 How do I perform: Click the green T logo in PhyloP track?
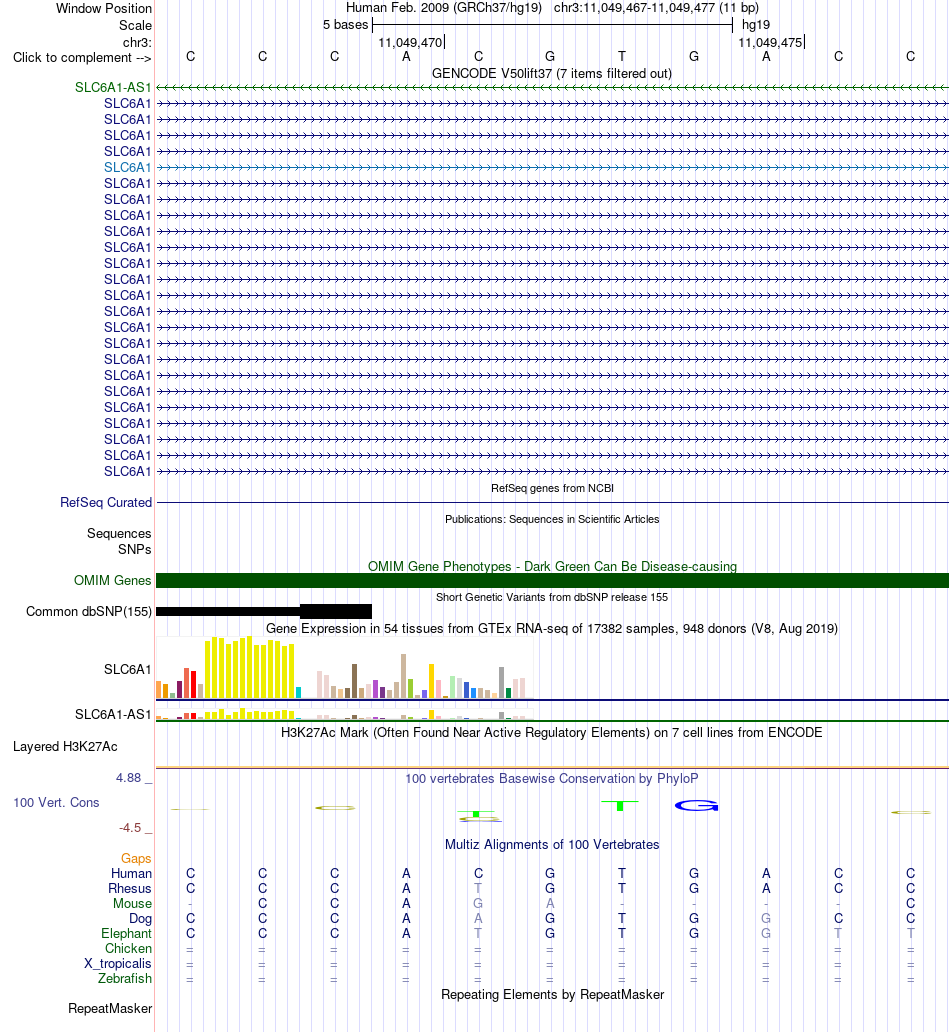[620, 806]
